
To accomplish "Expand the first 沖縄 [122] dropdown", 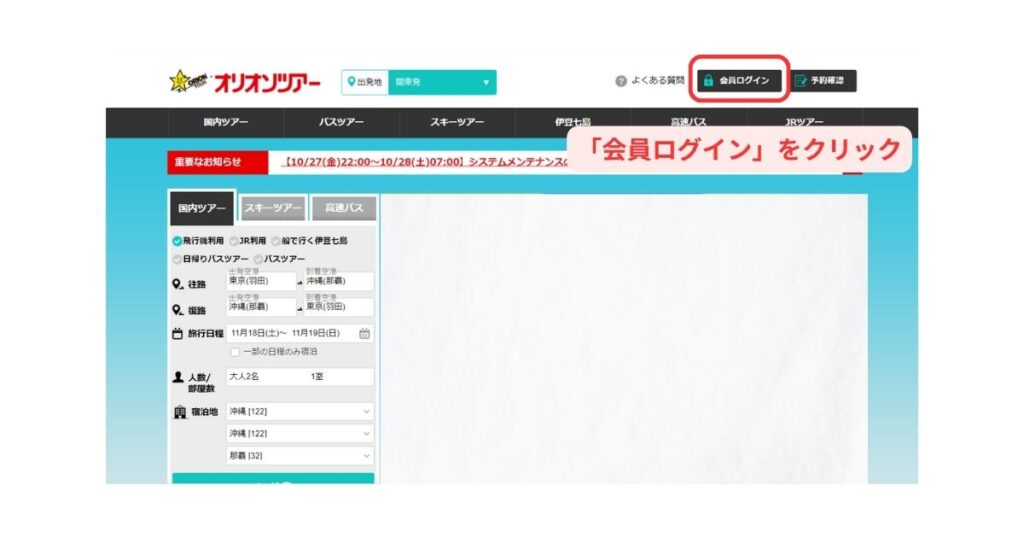I will coord(300,411).
